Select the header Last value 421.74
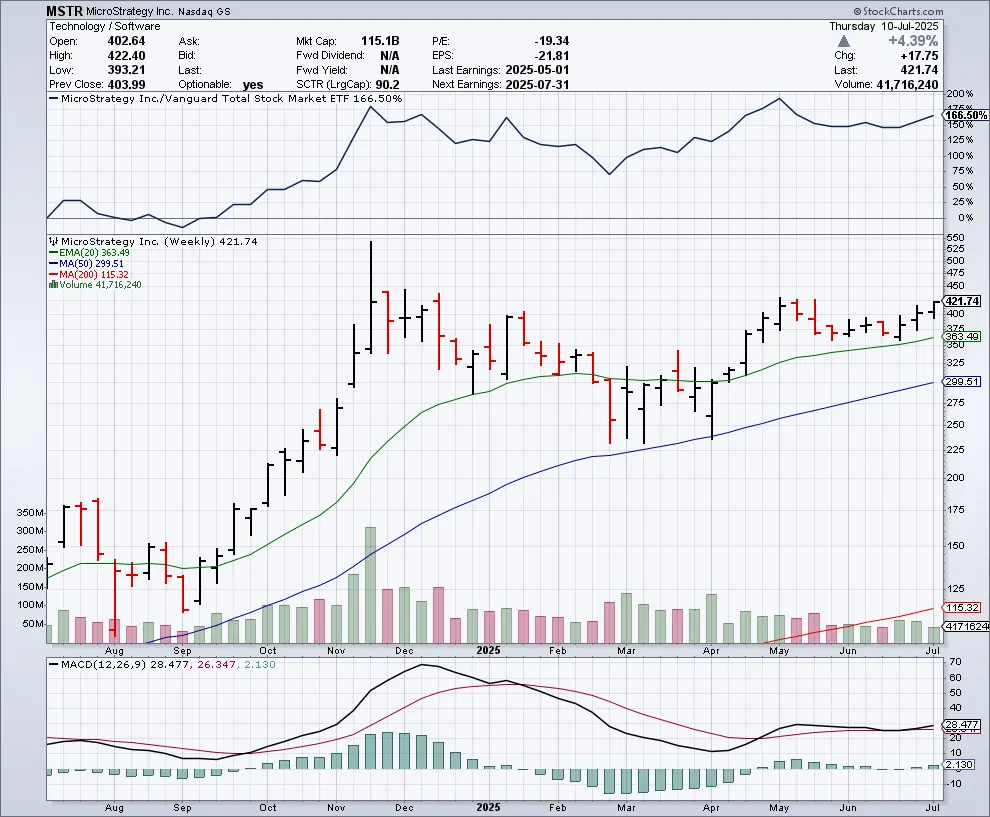The height and width of the screenshot is (817, 990). coord(920,70)
